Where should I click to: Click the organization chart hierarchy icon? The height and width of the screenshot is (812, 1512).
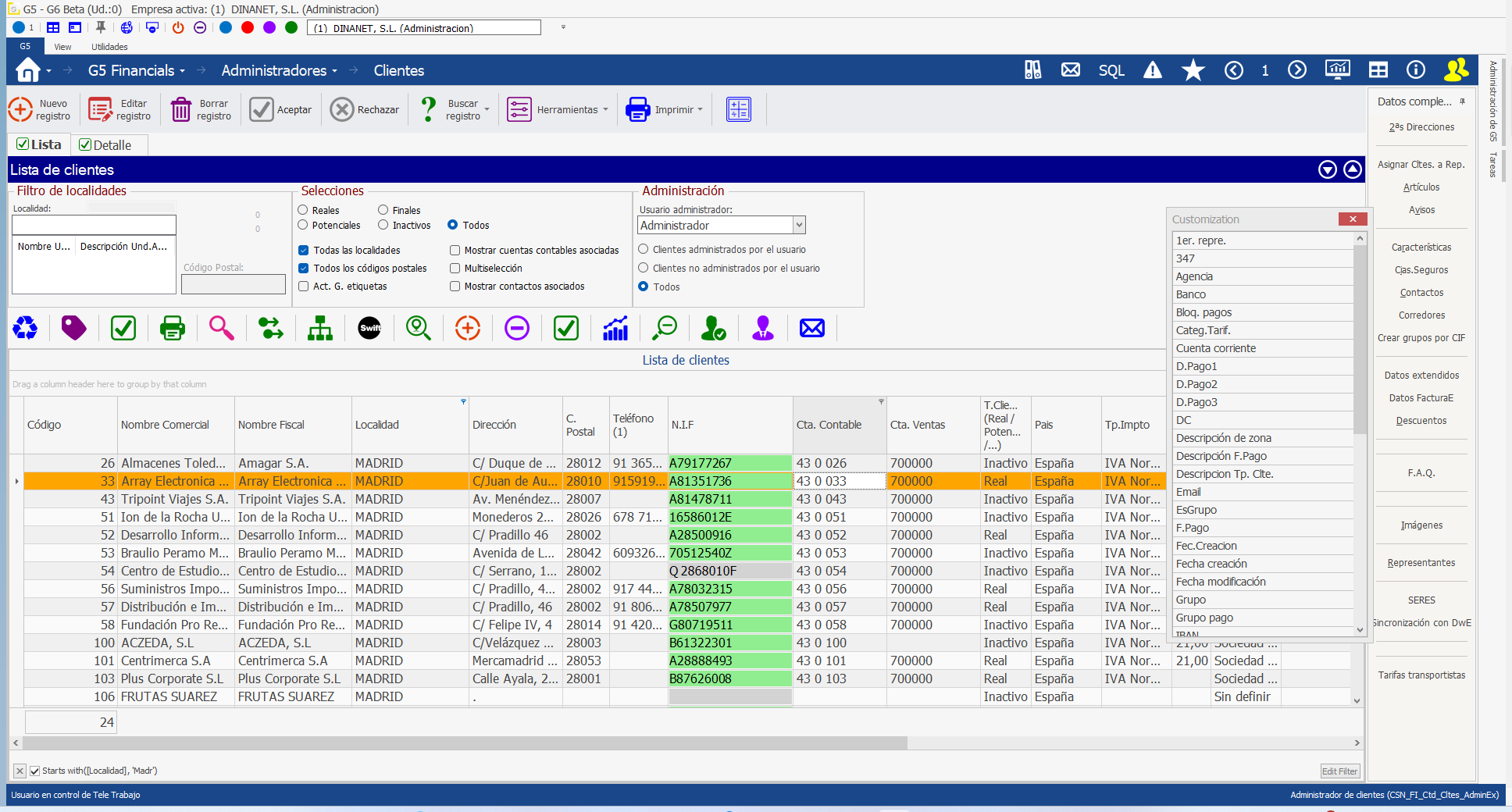point(320,328)
